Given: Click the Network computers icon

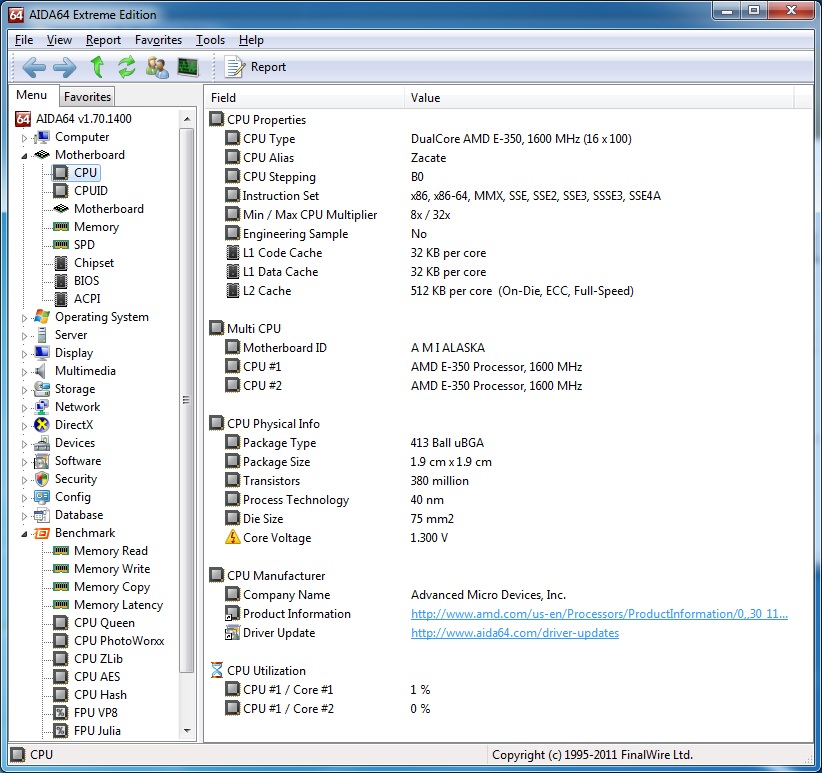Looking at the screenshot, I should click(42, 407).
